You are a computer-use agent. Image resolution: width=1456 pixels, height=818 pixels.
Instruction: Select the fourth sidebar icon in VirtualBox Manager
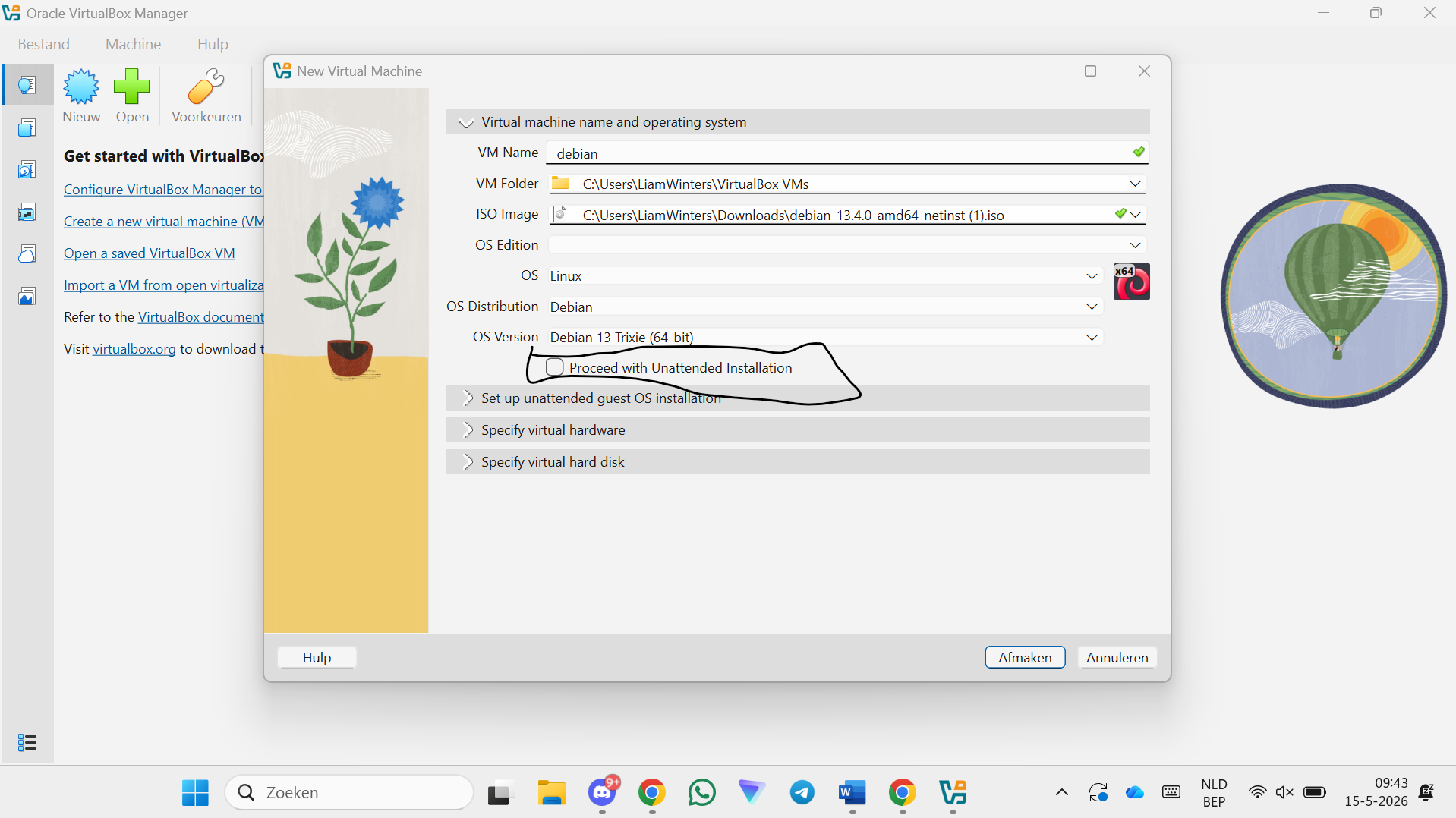point(27,212)
